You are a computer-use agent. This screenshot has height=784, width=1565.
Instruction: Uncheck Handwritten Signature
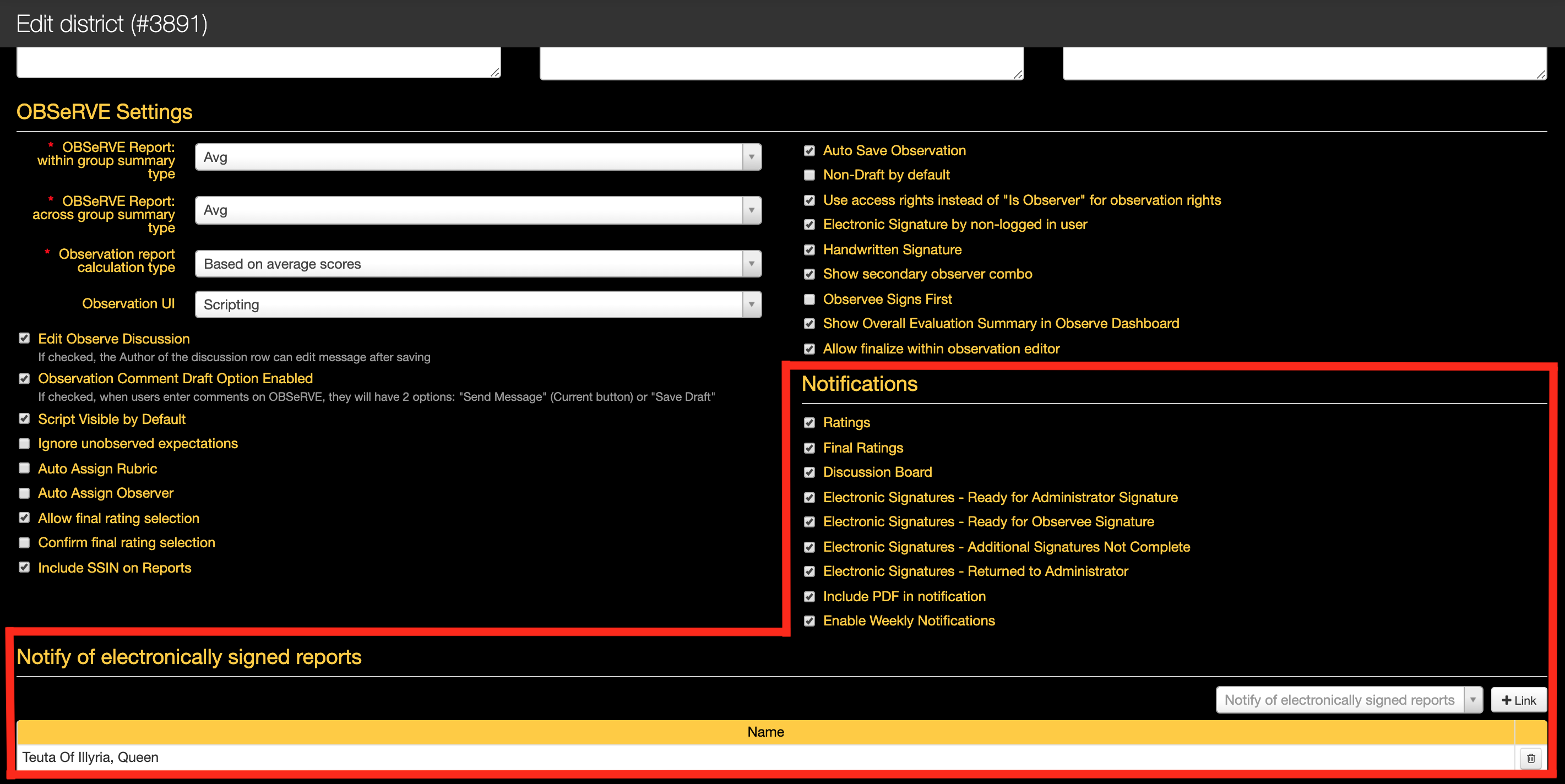[x=809, y=249]
